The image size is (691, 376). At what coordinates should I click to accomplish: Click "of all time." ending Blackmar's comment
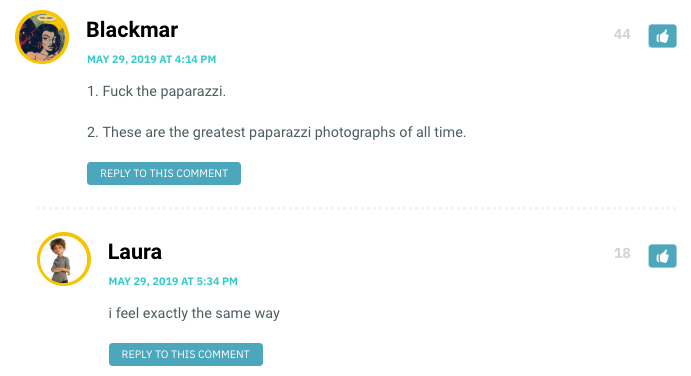pyautogui.click(x=433, y=132)
